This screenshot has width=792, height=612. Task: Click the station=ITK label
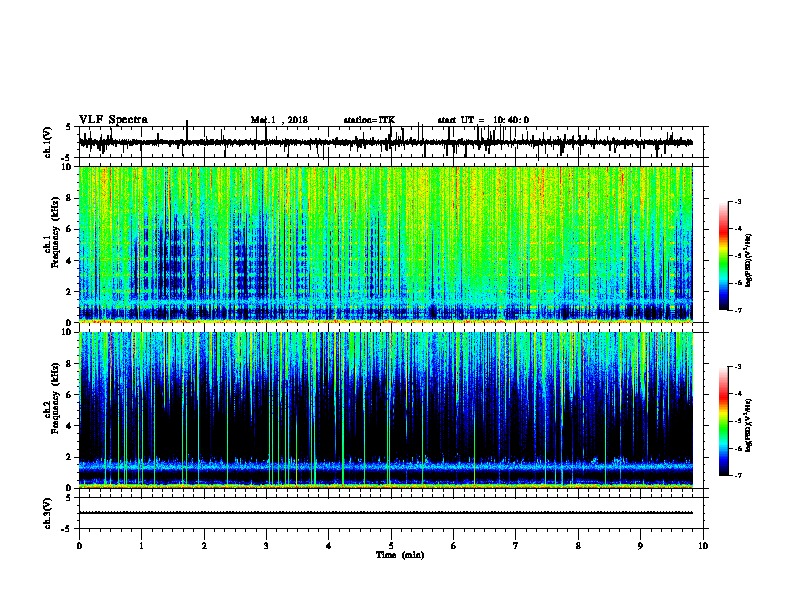(370, 120)
